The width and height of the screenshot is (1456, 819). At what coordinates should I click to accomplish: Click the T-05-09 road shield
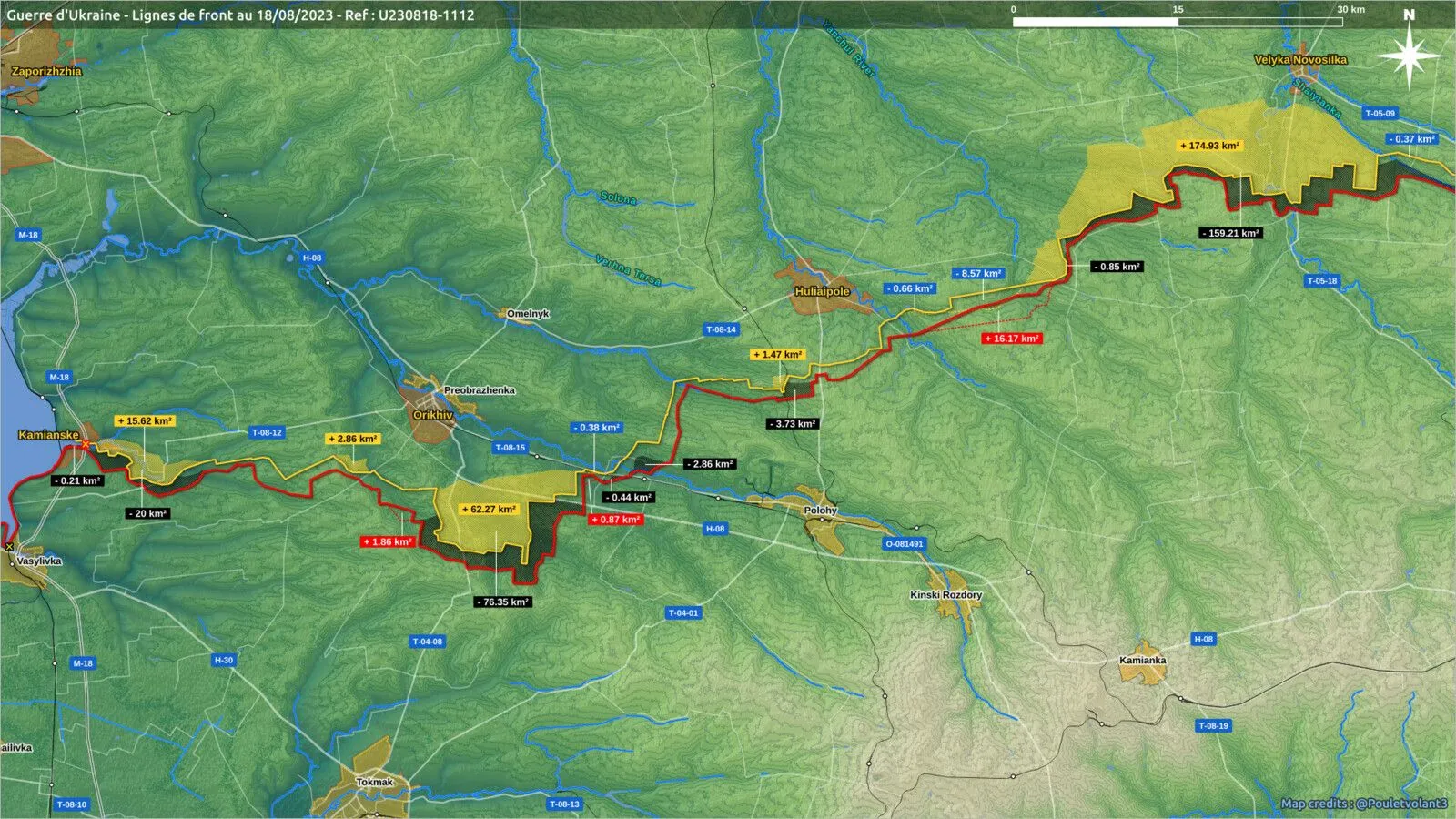1380,114
